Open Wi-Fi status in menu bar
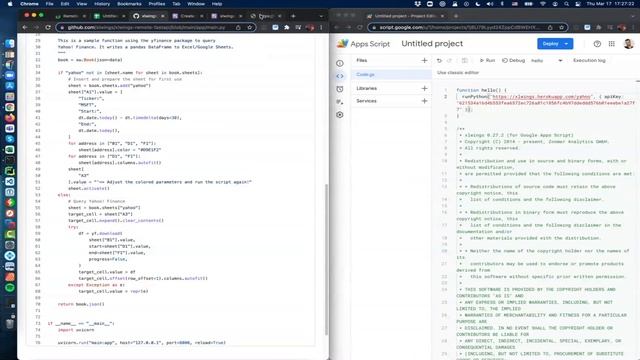The height and width of the screenshot is (360, 640). pyautogui.click(x=542, y=4)
